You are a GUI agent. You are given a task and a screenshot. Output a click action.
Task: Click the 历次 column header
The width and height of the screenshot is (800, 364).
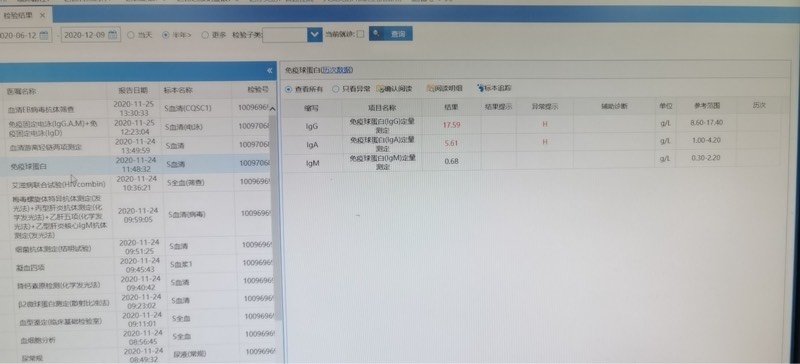tap(759, 105)
